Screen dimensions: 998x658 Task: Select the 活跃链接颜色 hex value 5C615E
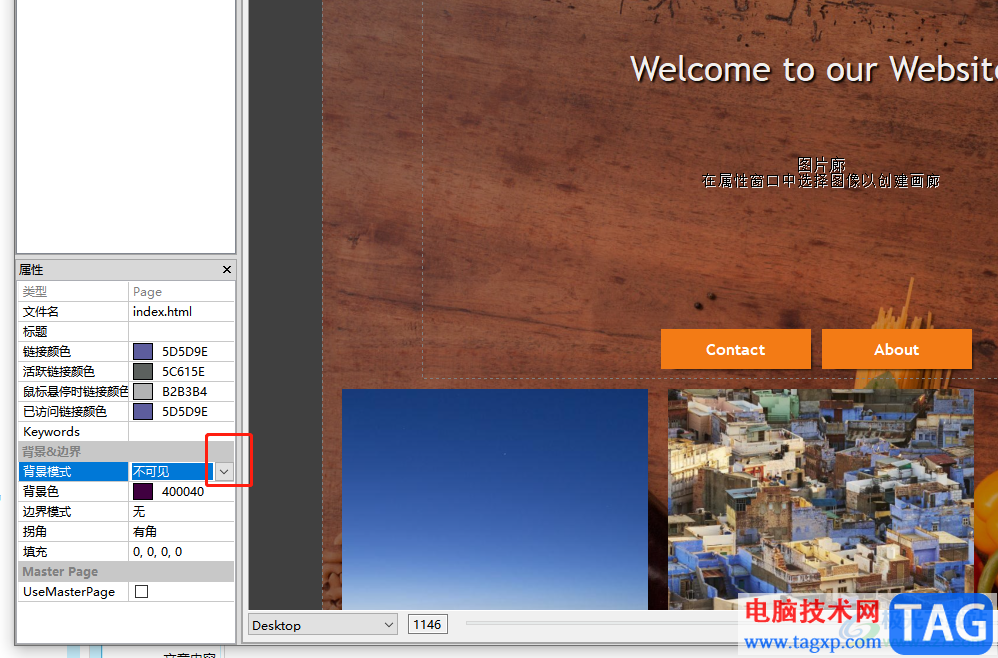coord(183,372)
